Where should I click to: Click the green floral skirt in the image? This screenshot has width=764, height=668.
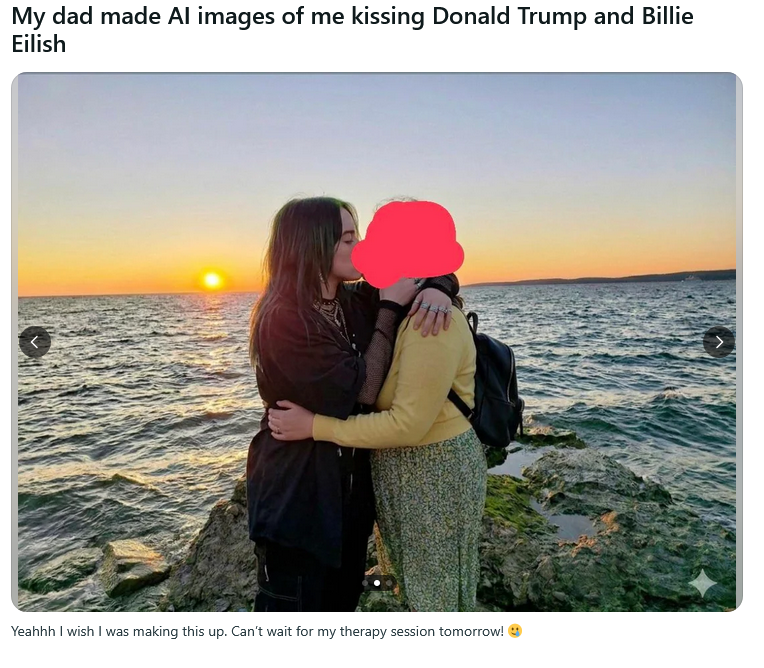pyautogui.click(x=429, y=519)
